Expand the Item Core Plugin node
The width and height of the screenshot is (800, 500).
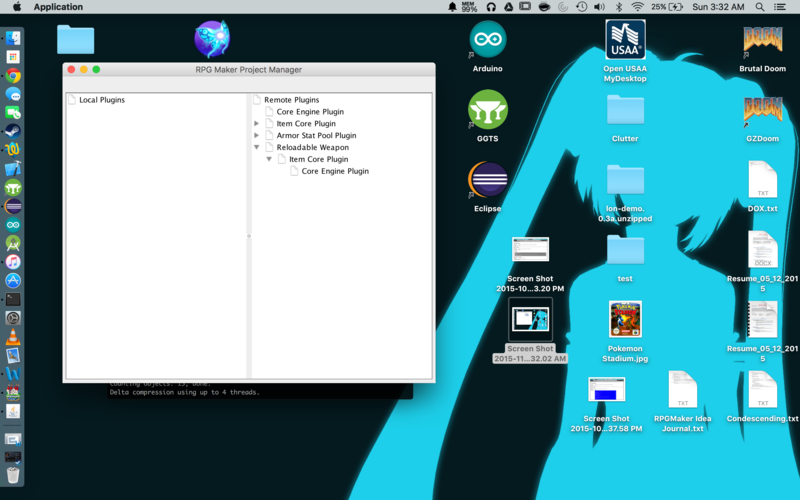pyautogui.click(x=257, y=124)
